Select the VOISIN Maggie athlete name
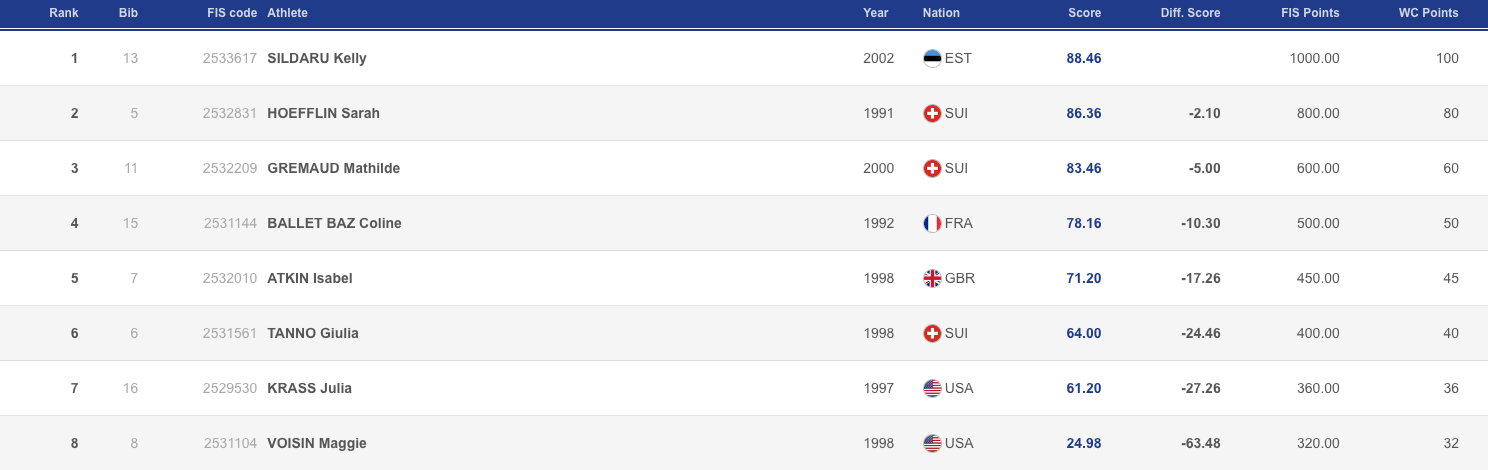 point(317,443)
